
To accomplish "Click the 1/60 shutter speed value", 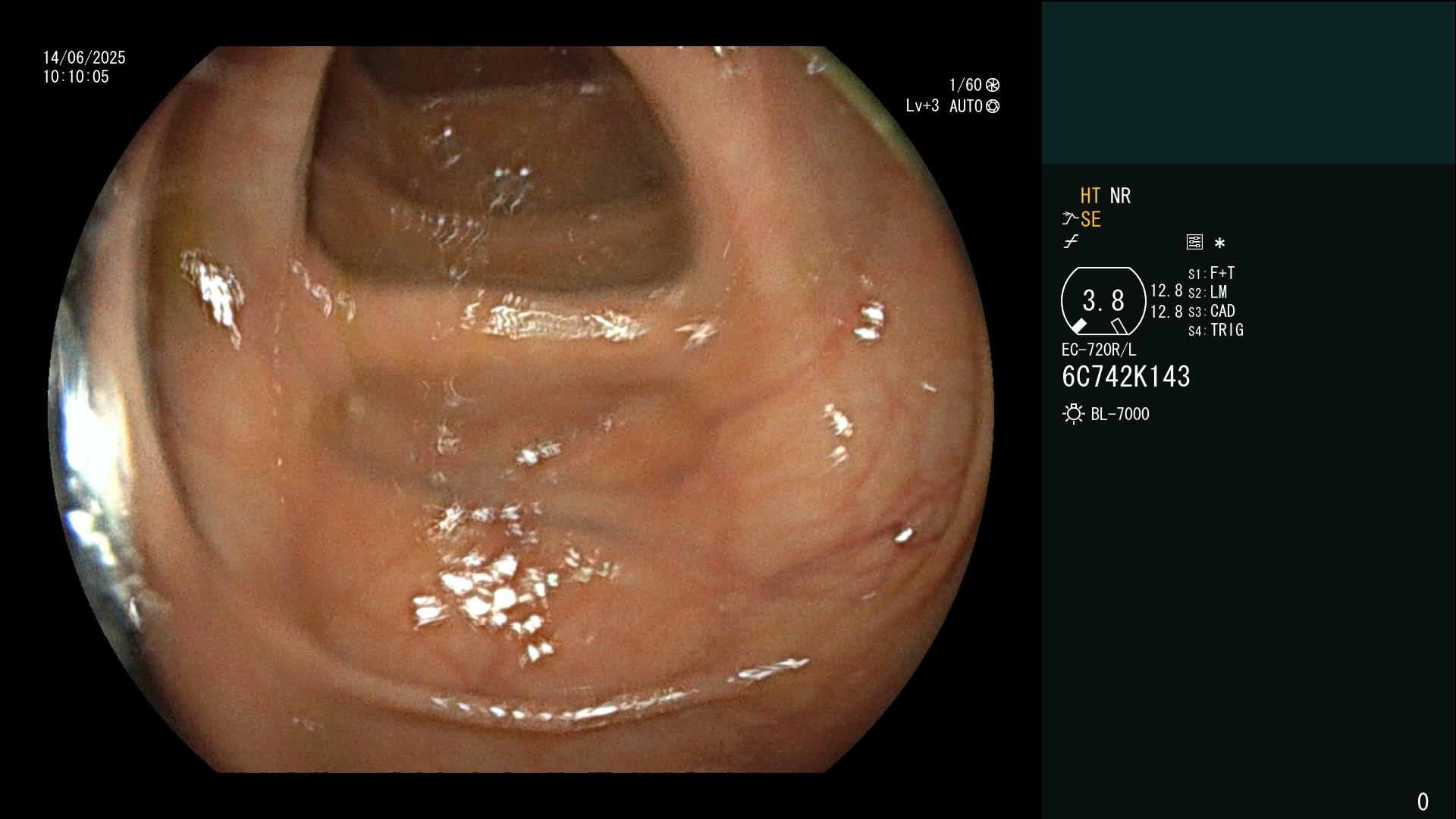I will [x=965, y=85].
